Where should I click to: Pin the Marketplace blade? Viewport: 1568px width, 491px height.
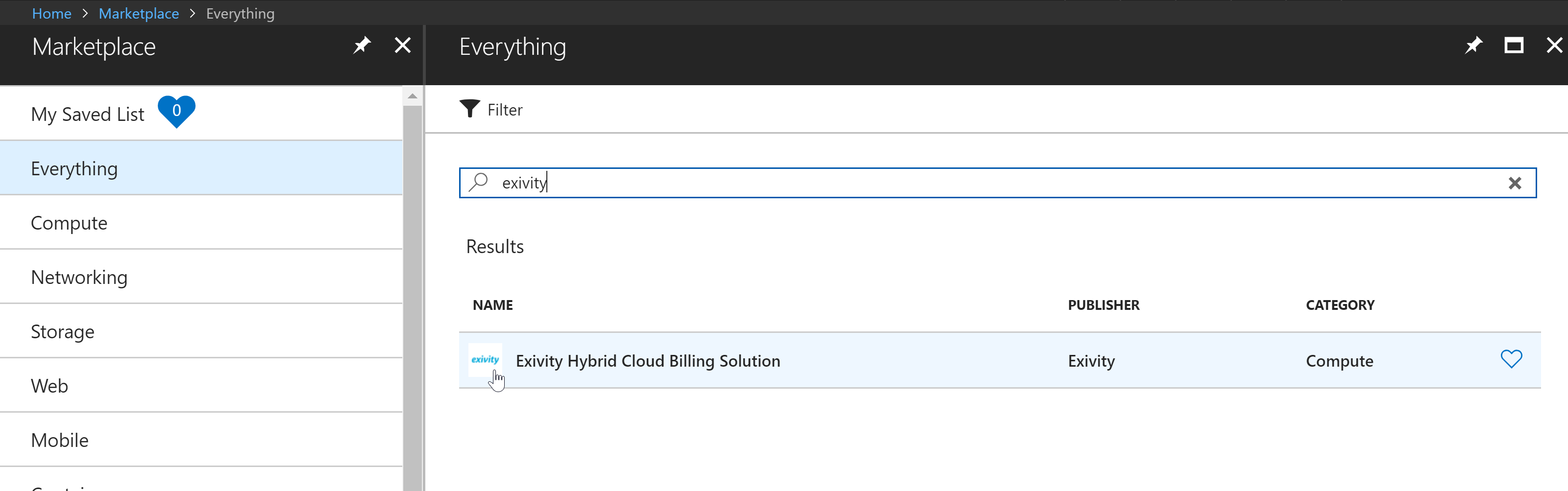[x=362, y=45]
